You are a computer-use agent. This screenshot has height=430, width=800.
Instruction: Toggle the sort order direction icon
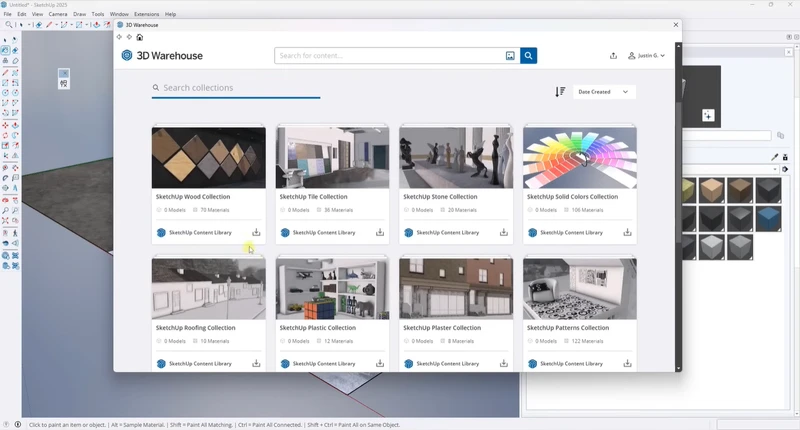pos(560,92)
